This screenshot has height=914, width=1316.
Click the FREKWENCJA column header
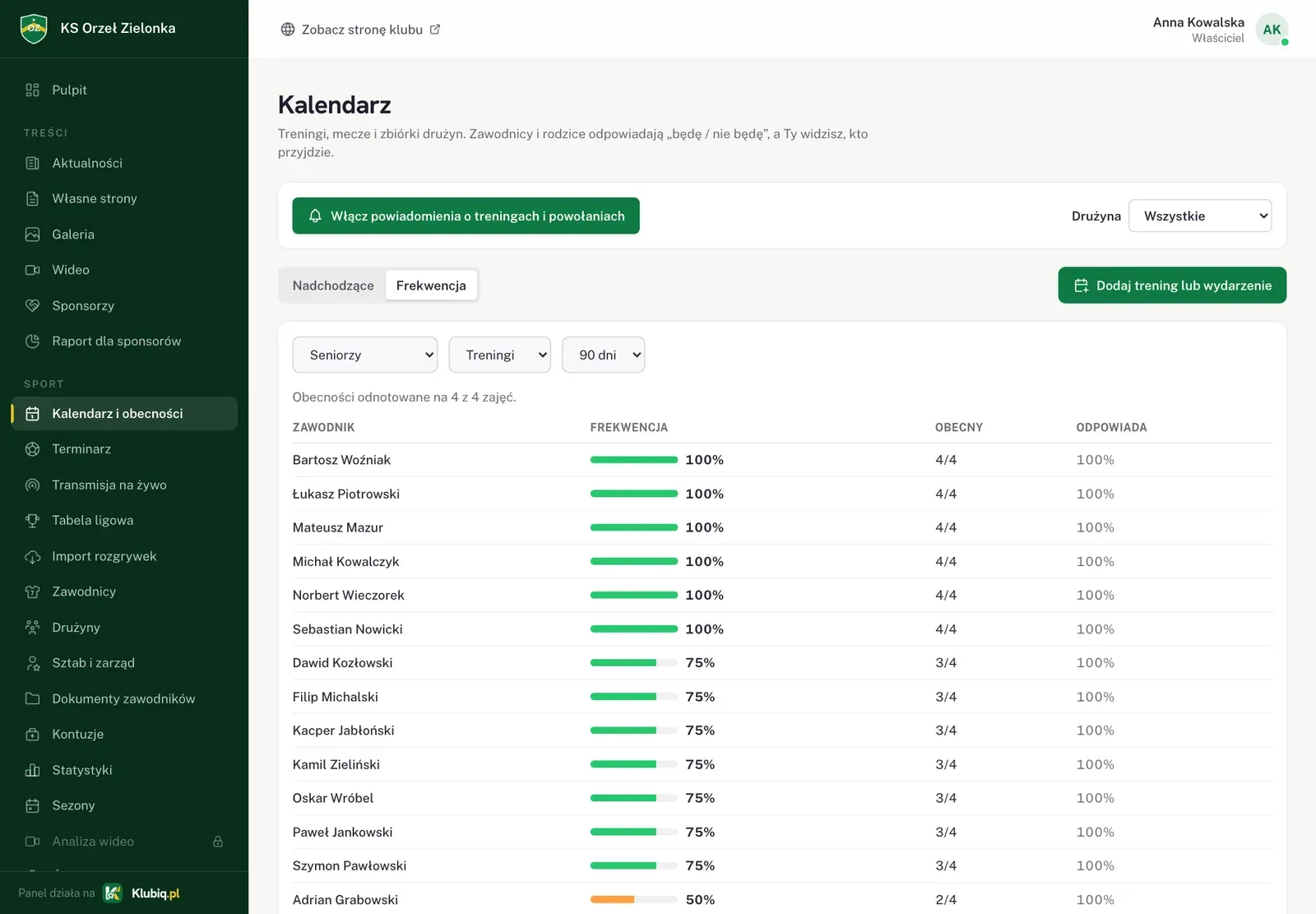[629, 428]
